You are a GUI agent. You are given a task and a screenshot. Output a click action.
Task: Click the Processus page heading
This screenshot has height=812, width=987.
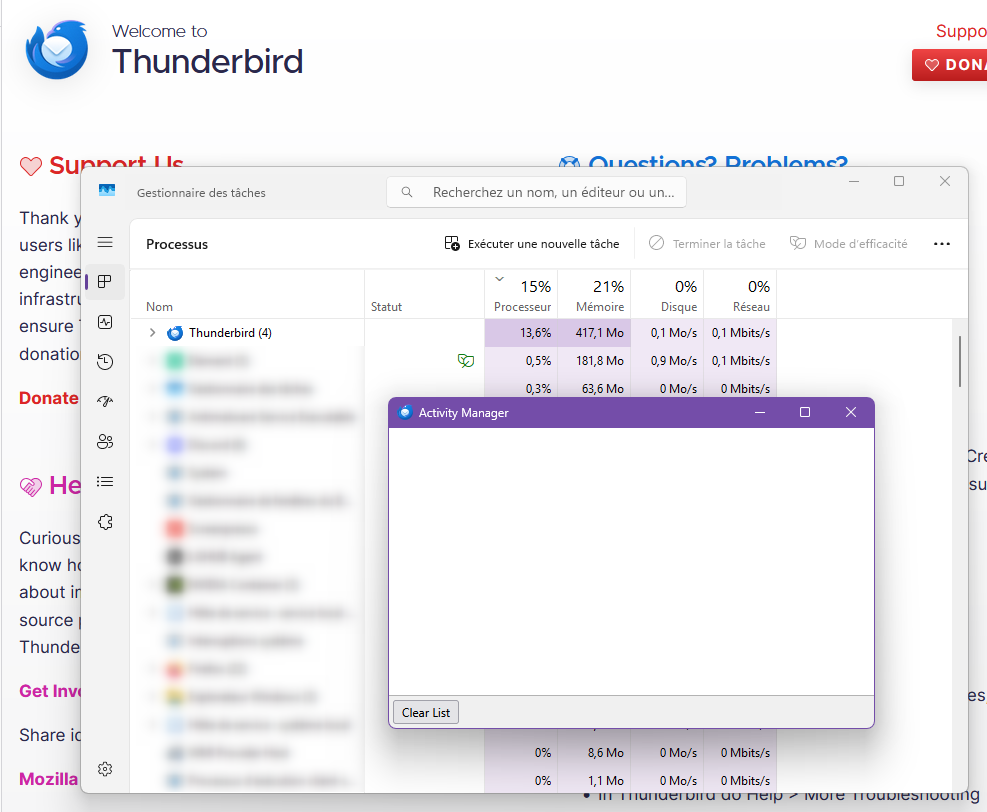177,244
